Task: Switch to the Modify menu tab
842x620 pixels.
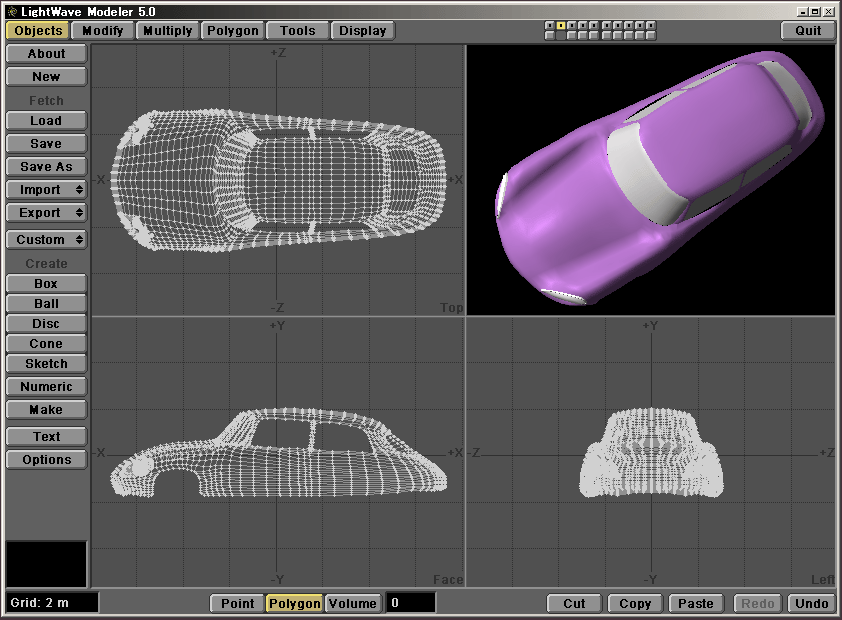Action: pos(103,31)
